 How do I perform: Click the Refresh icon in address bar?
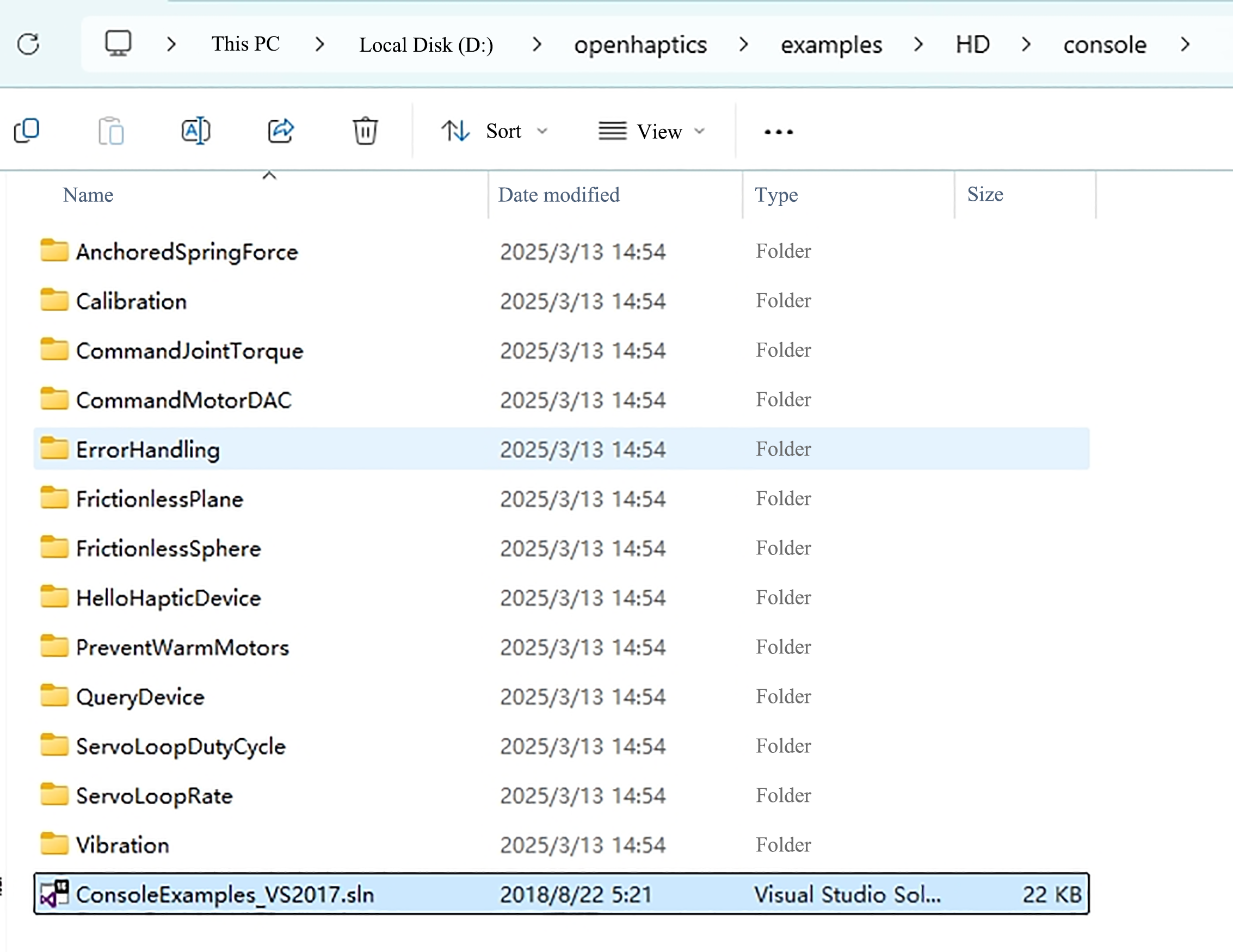[x=28, y=44]
